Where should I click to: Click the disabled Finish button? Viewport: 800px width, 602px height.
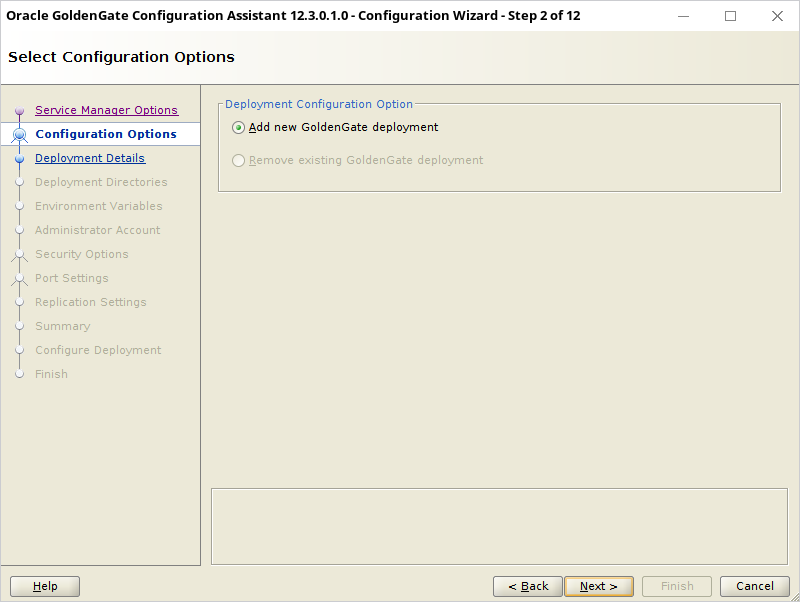(x=677, y=586)
